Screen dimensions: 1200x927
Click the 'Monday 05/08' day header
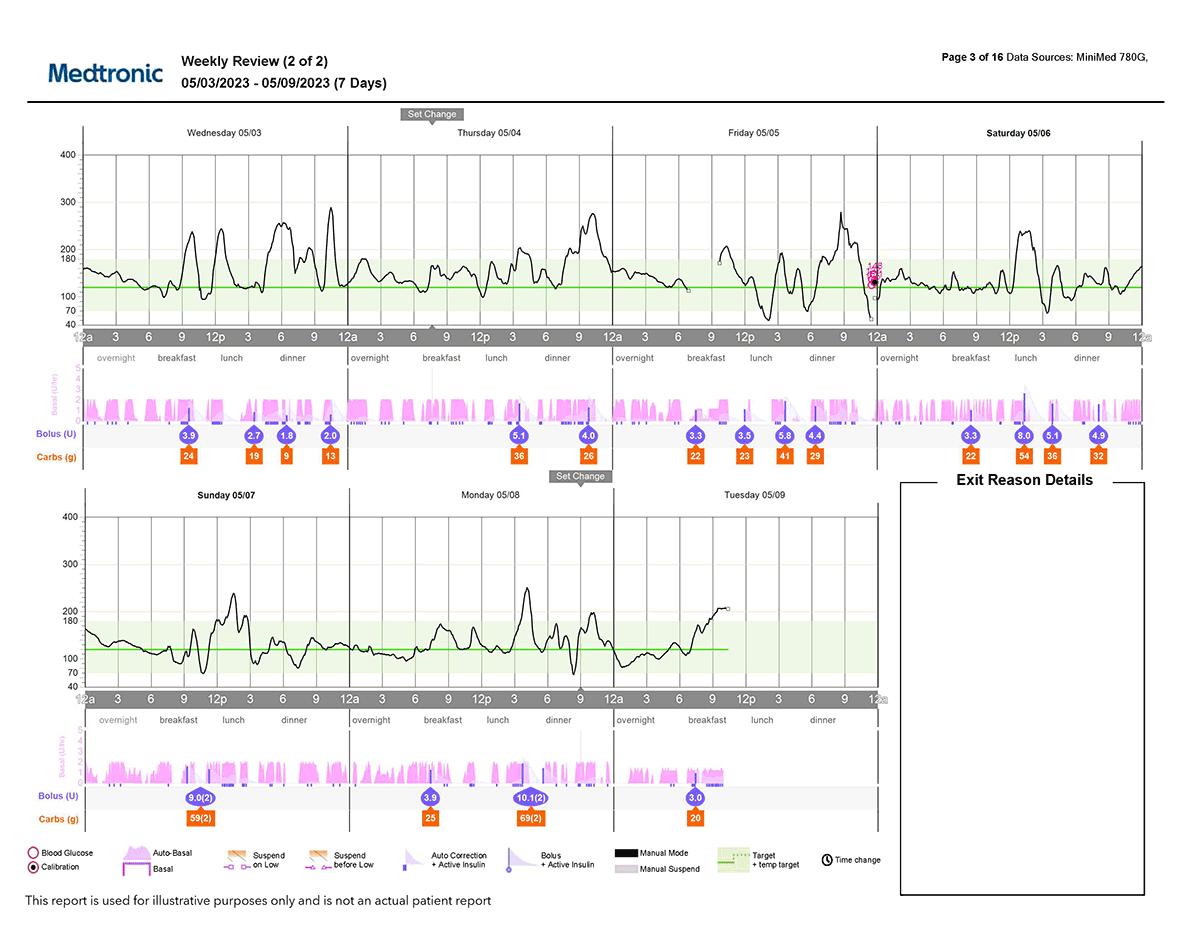click(491, 495)
